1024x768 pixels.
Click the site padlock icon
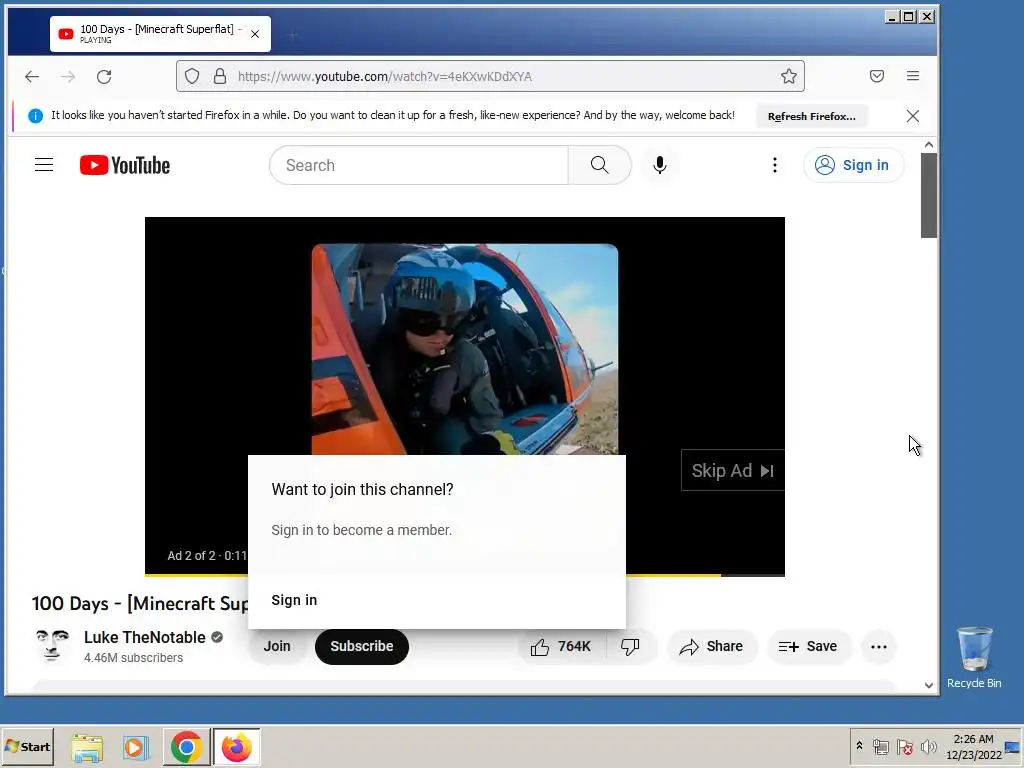point(220,76)
